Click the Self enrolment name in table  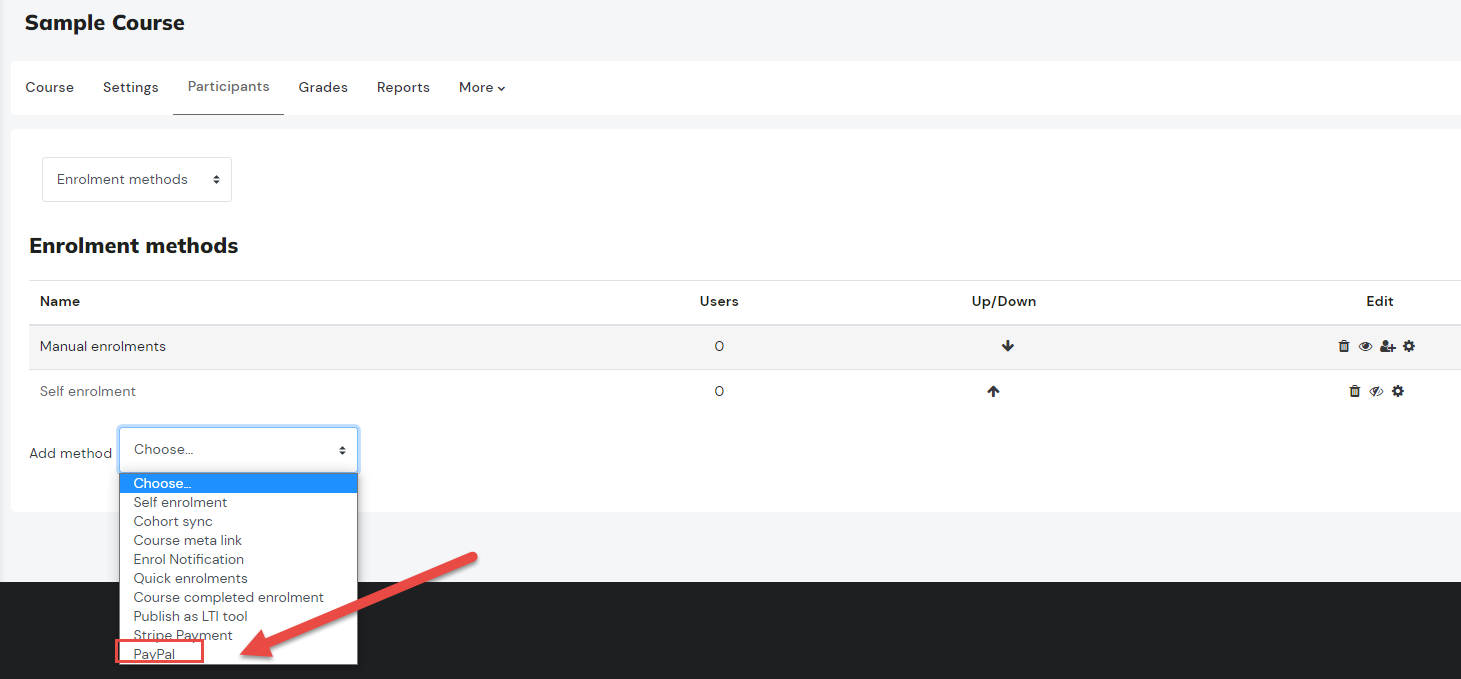tap(88, 392)
